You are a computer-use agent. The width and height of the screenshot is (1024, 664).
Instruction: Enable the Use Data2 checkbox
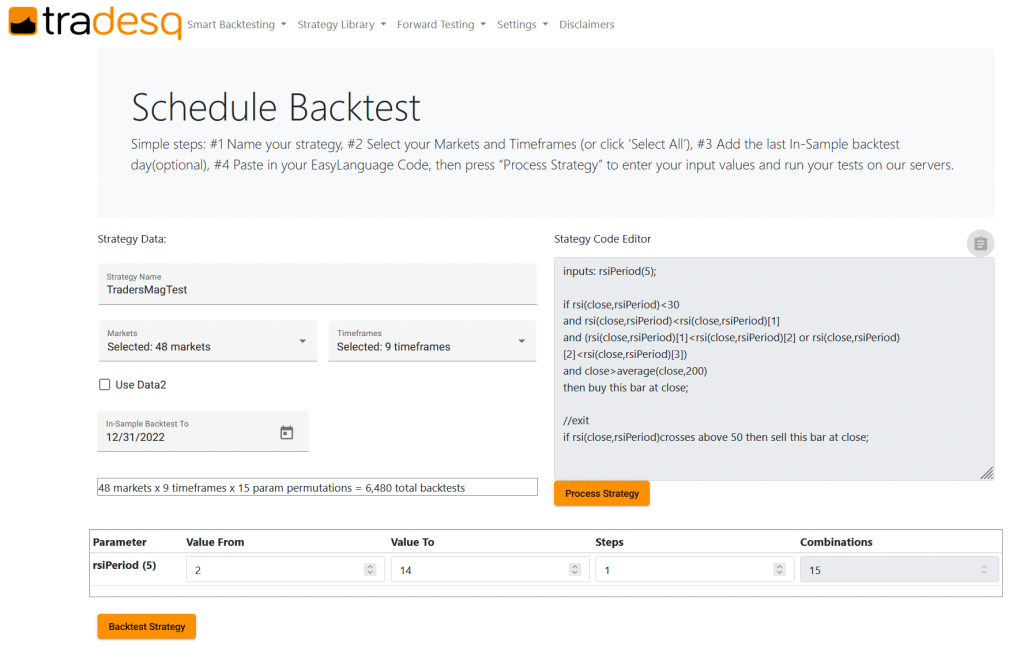(x=105, y=385)
